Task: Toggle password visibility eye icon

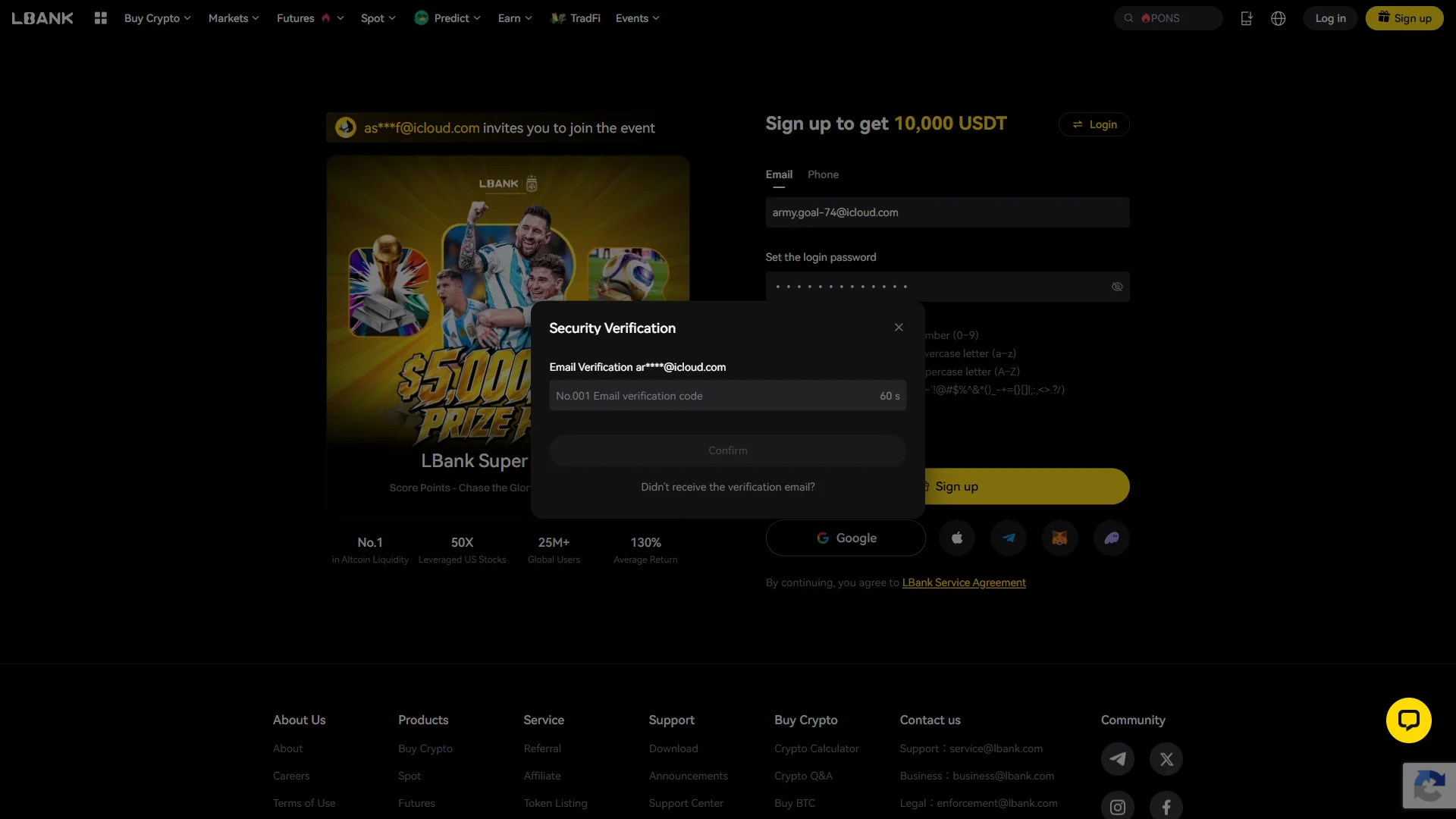Action: point(1117,287)
